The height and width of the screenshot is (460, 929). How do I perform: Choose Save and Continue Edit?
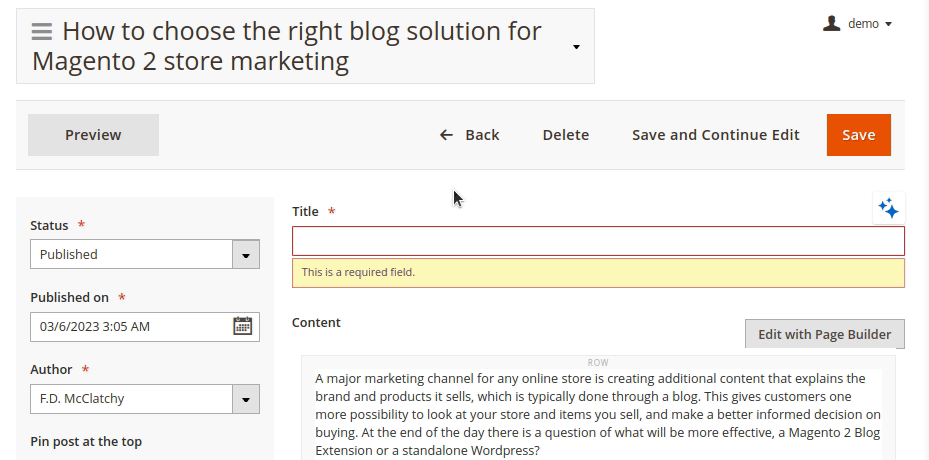tap(715, 135)
